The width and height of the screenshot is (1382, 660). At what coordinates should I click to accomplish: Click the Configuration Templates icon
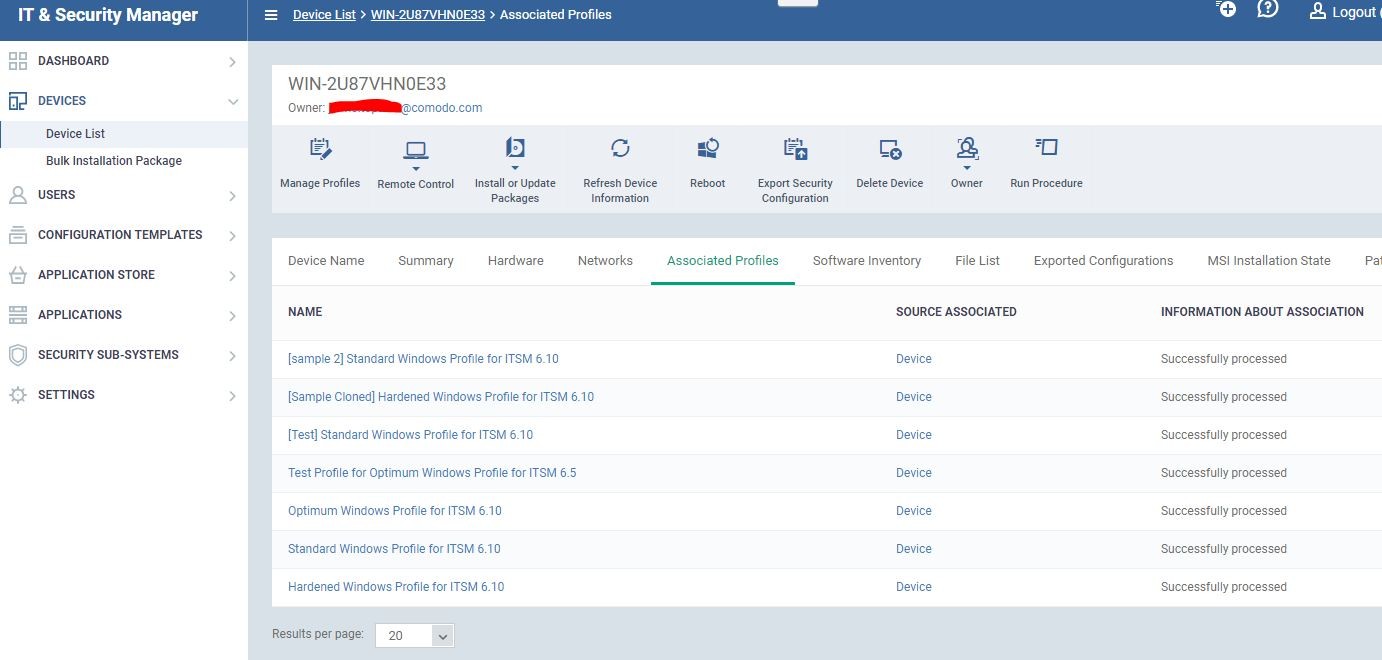coord(18,235)
